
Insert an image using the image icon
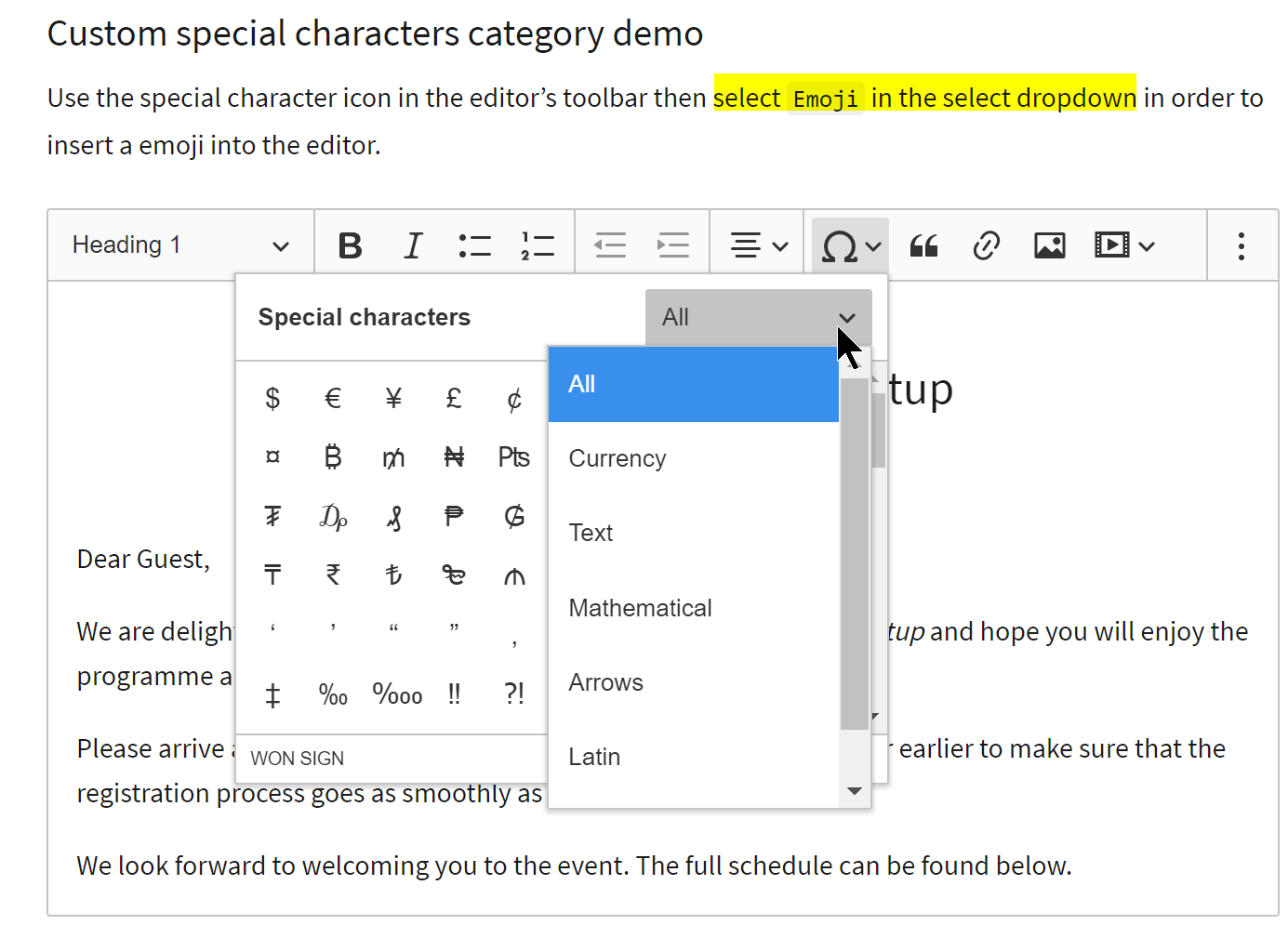[1049, 245]
